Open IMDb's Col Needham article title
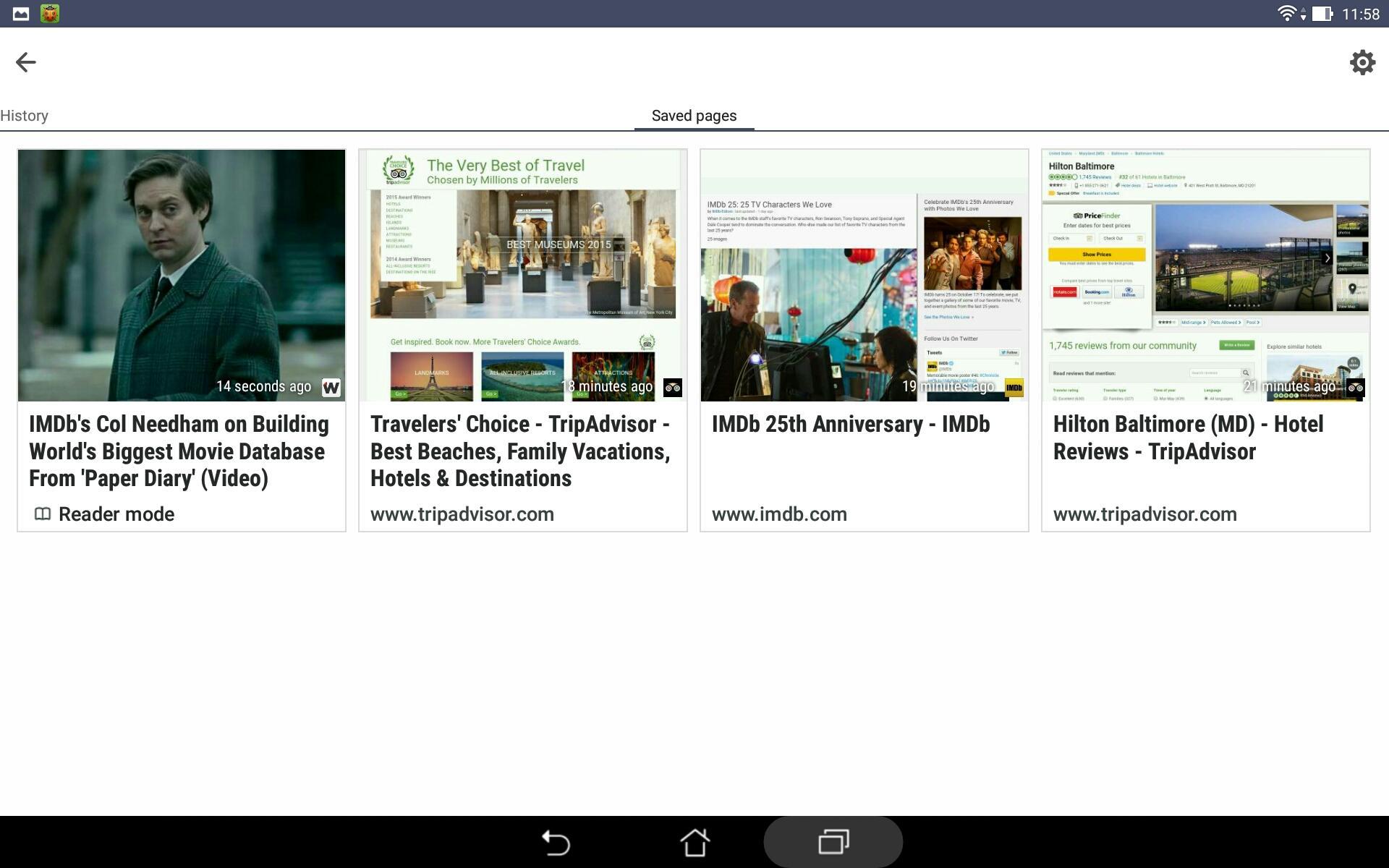 pyautogui.click(x=179, y=451)
